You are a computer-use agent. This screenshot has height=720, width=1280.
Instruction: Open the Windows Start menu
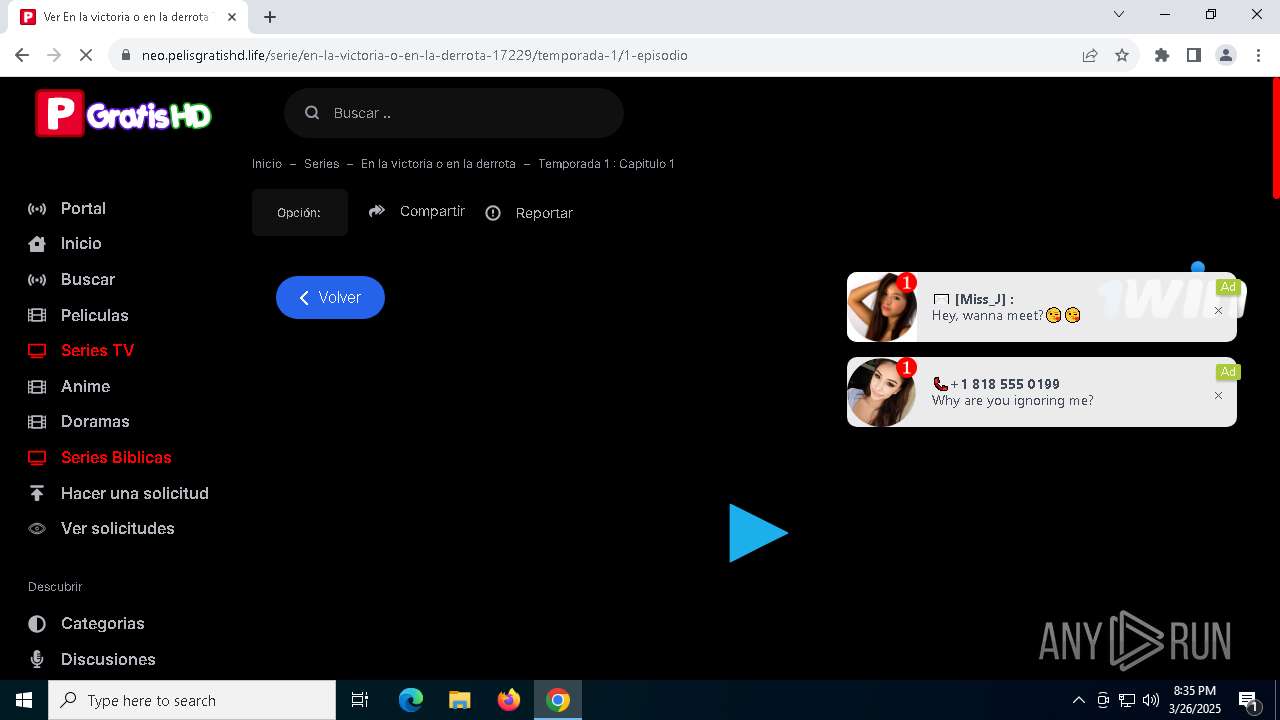(24, 700)
